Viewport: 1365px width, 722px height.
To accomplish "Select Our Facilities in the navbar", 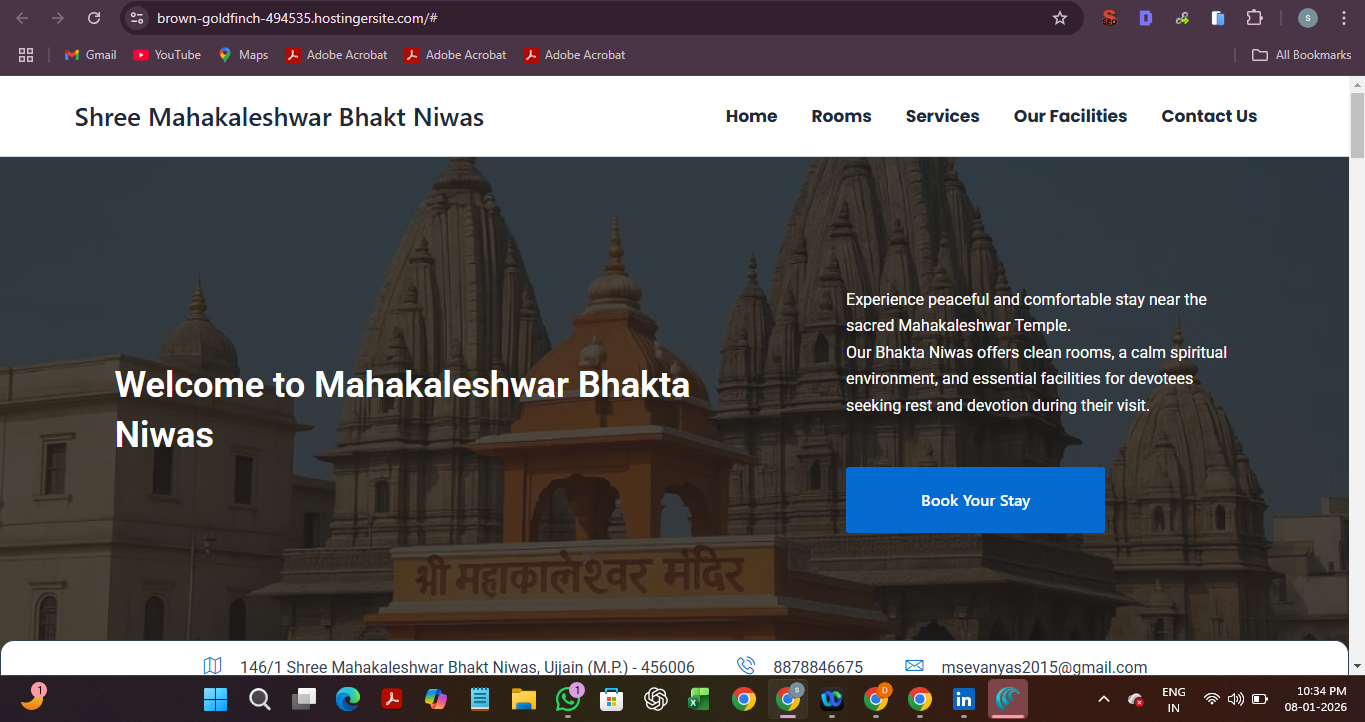I will coord(1070,116).
